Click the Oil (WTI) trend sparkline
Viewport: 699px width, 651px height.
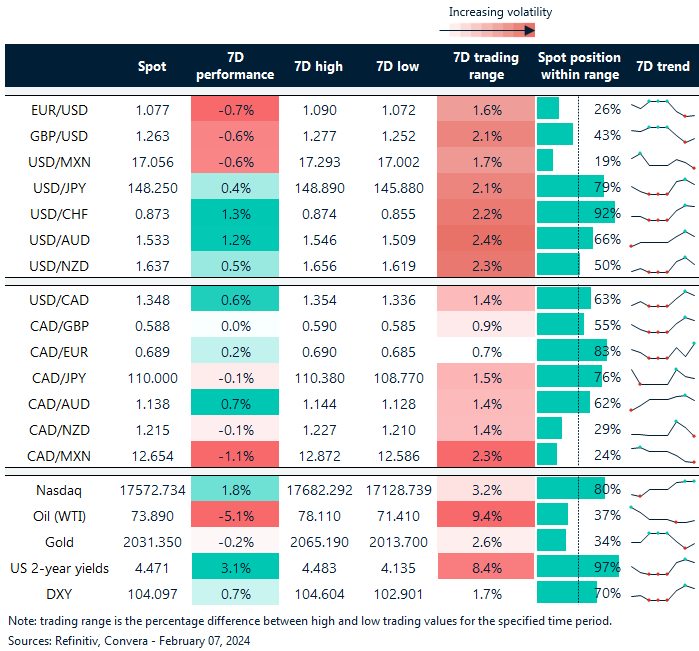click(x=660, y=515)
